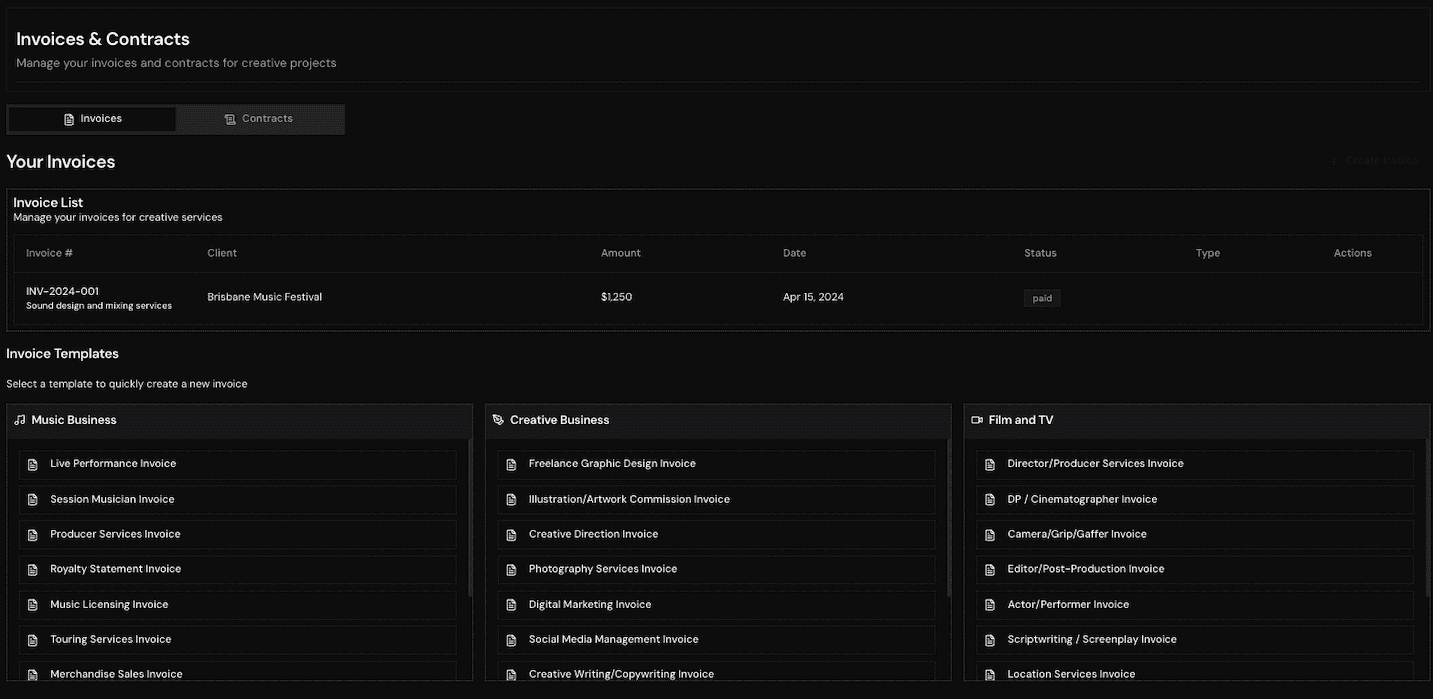This screenshot has width=1433, height=699.
Task: Click the paid status badge
Action: 1042,298
